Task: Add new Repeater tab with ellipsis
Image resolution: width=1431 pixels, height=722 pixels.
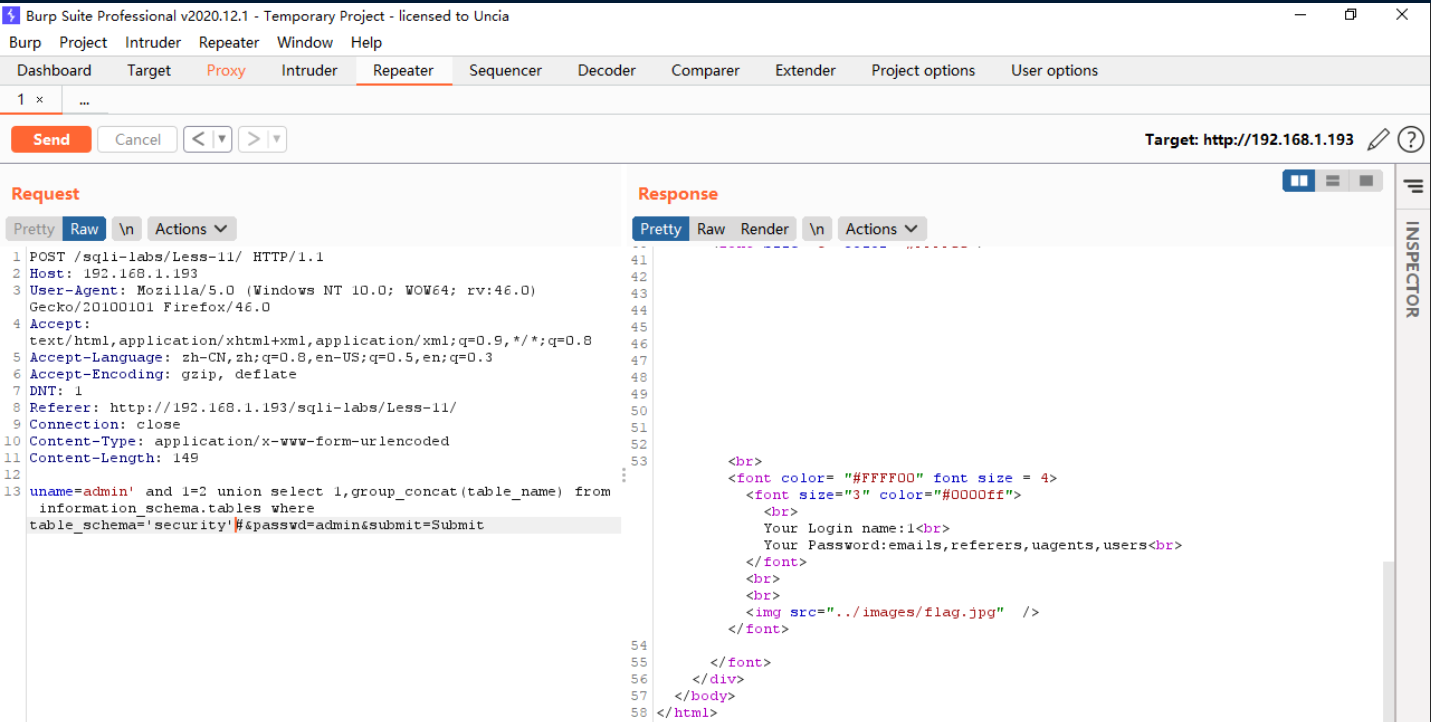Action: click(84, 100)
